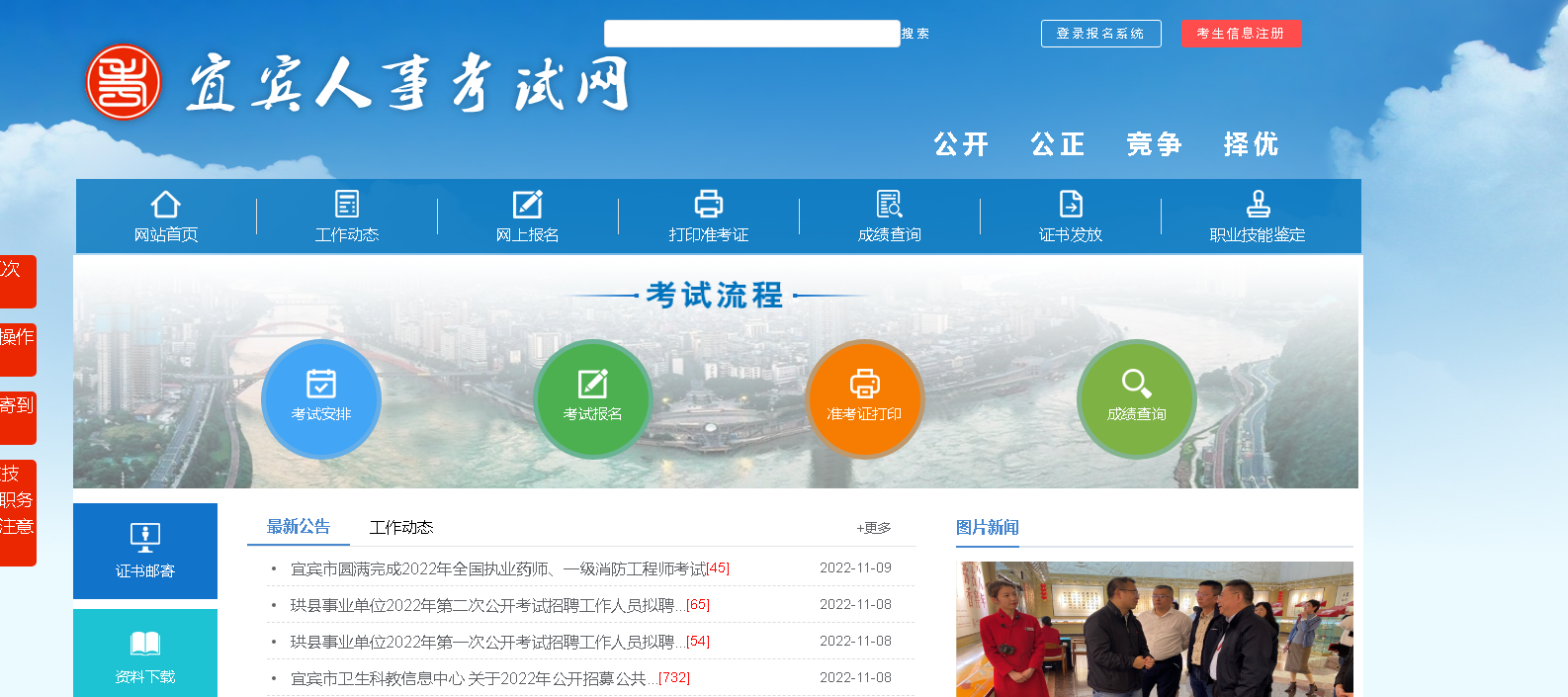Open the 成绩查询 search-document icon in navbar
This screenshot has width=1568, height=697.
click(890, 205)
